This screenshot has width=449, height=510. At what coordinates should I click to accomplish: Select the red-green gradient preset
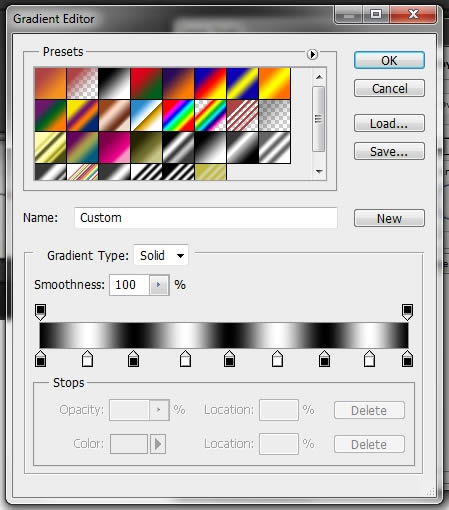146,83
